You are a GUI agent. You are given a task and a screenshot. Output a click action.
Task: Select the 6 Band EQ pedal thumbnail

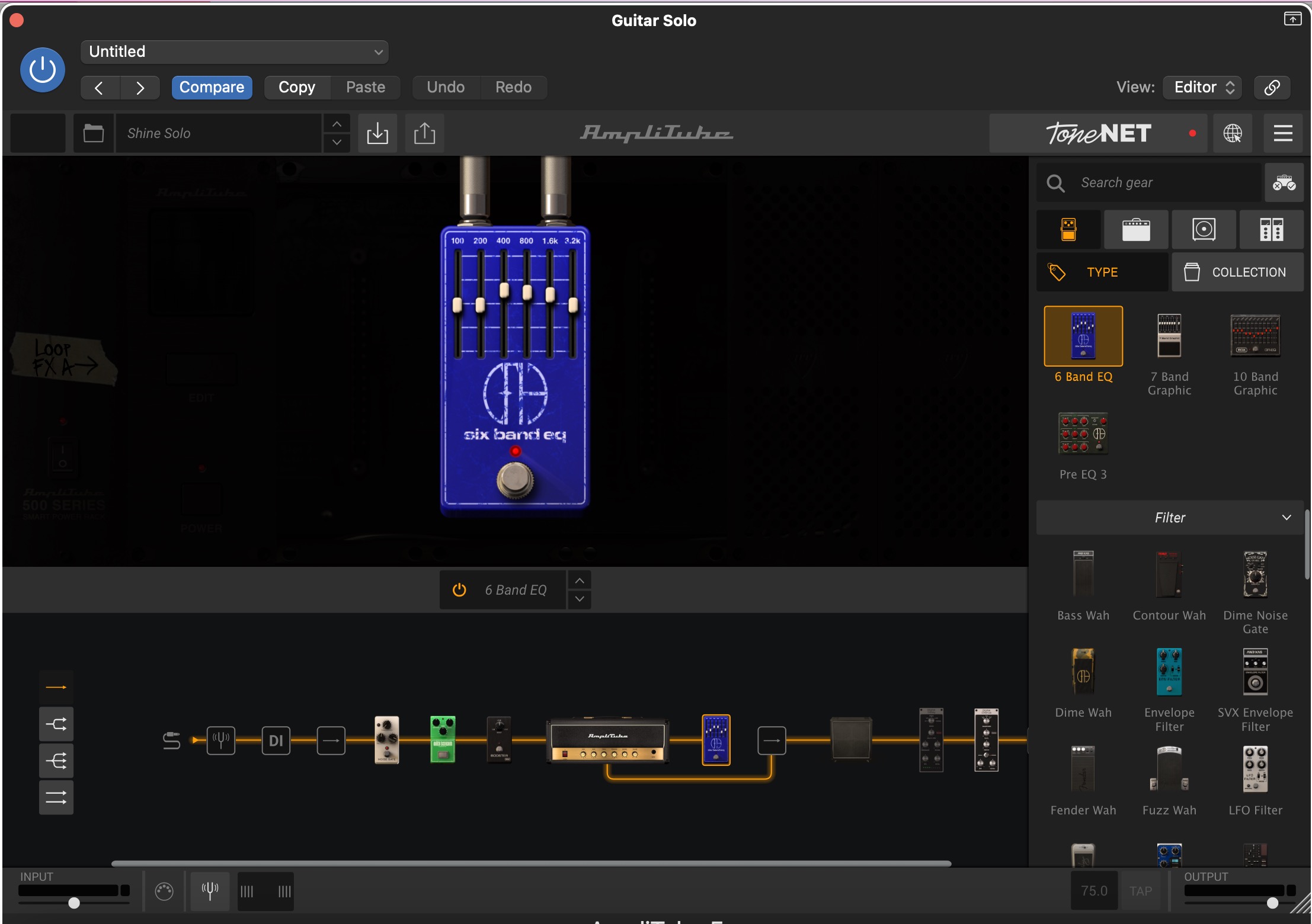tap(1083, 336)
